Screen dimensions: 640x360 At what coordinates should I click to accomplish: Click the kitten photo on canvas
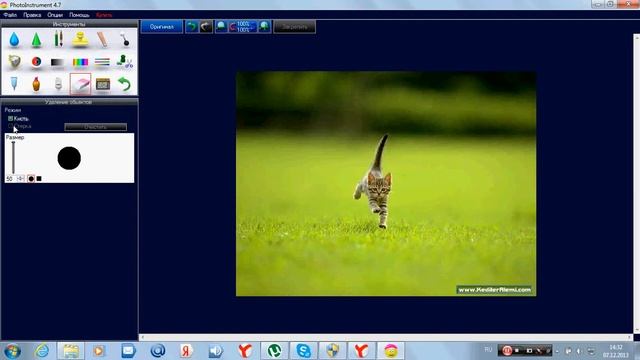(386, 184)
